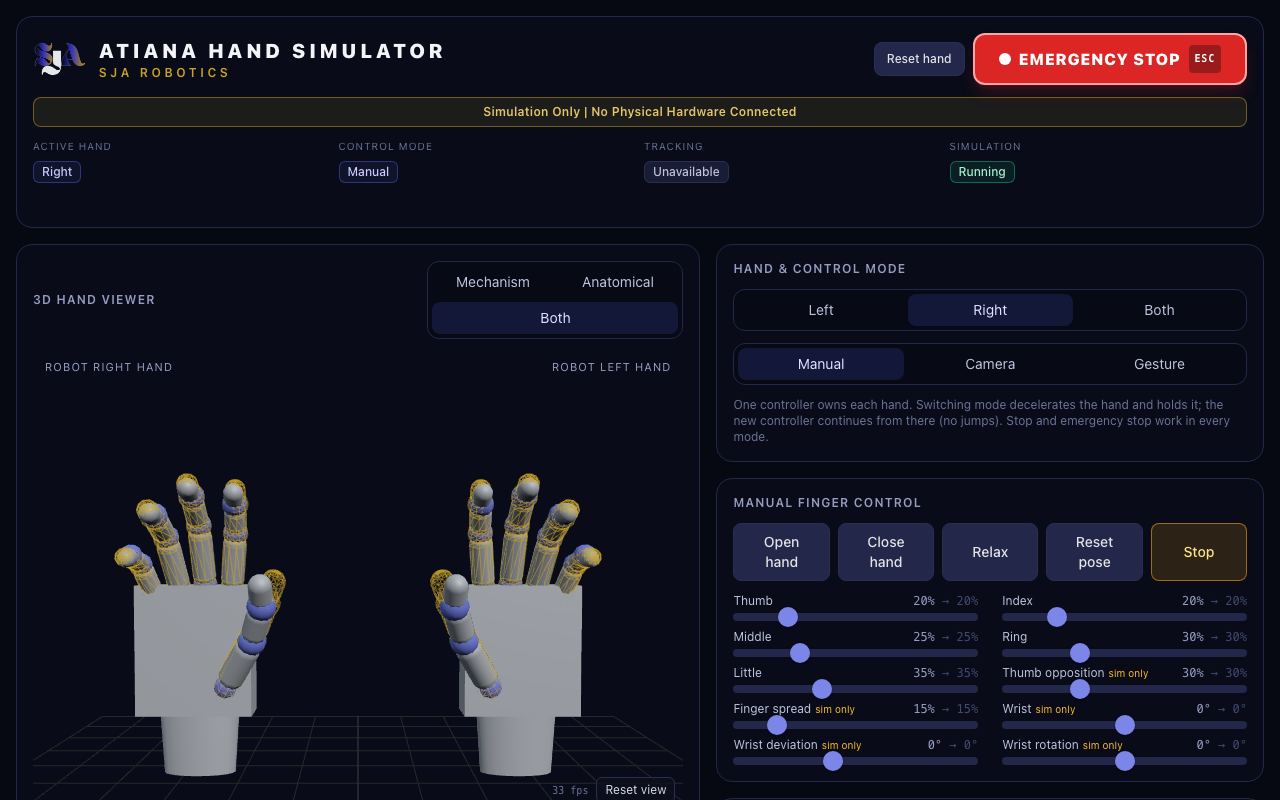Click the Simulation Only warning banner

pyautogui.click(x=640, y=112)
